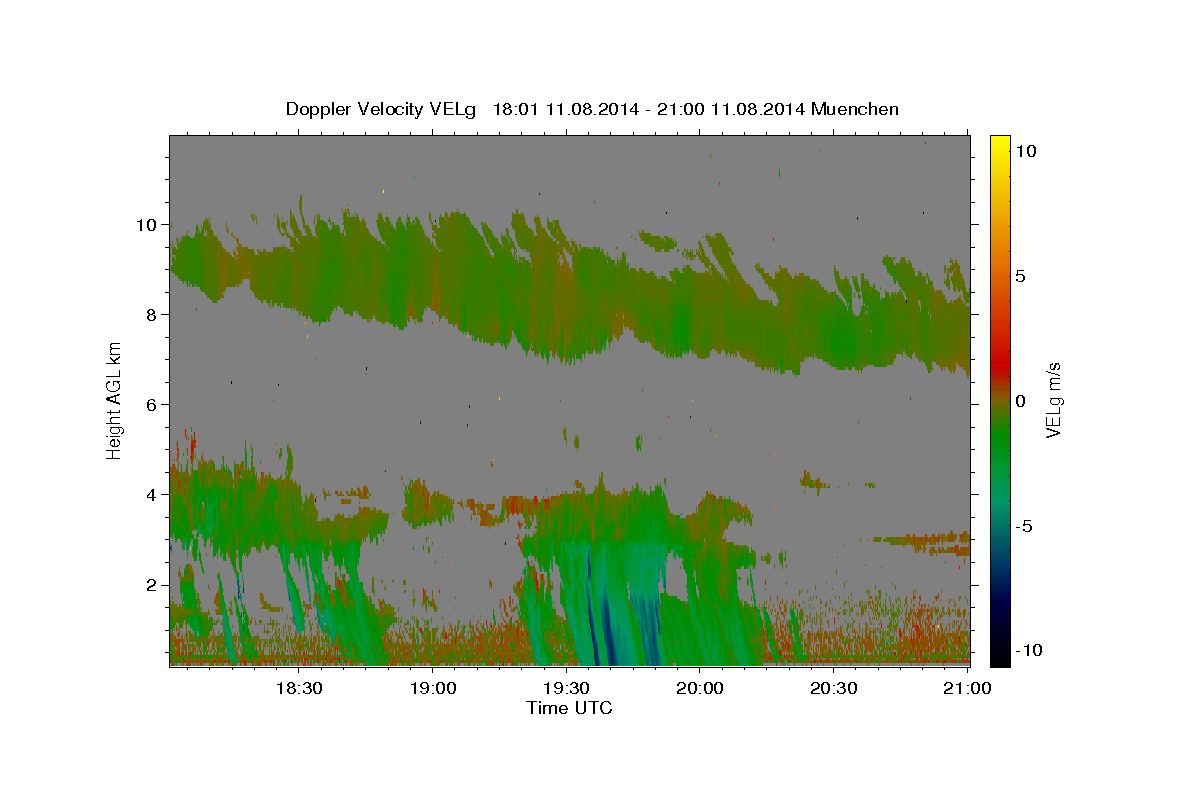This screenshot has width=1200, height=800.
Task: Click the height tick label 4
Action: pos(151,494)
